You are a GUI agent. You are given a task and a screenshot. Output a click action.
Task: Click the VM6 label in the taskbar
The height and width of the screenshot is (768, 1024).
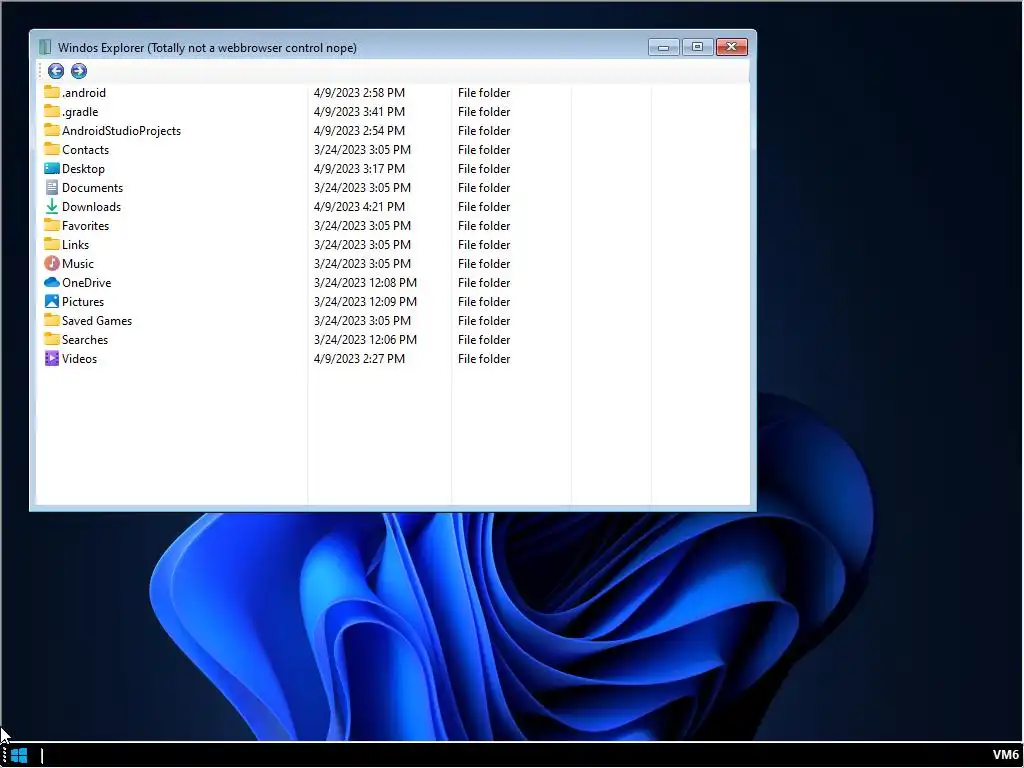click(x=1006, y=755)
